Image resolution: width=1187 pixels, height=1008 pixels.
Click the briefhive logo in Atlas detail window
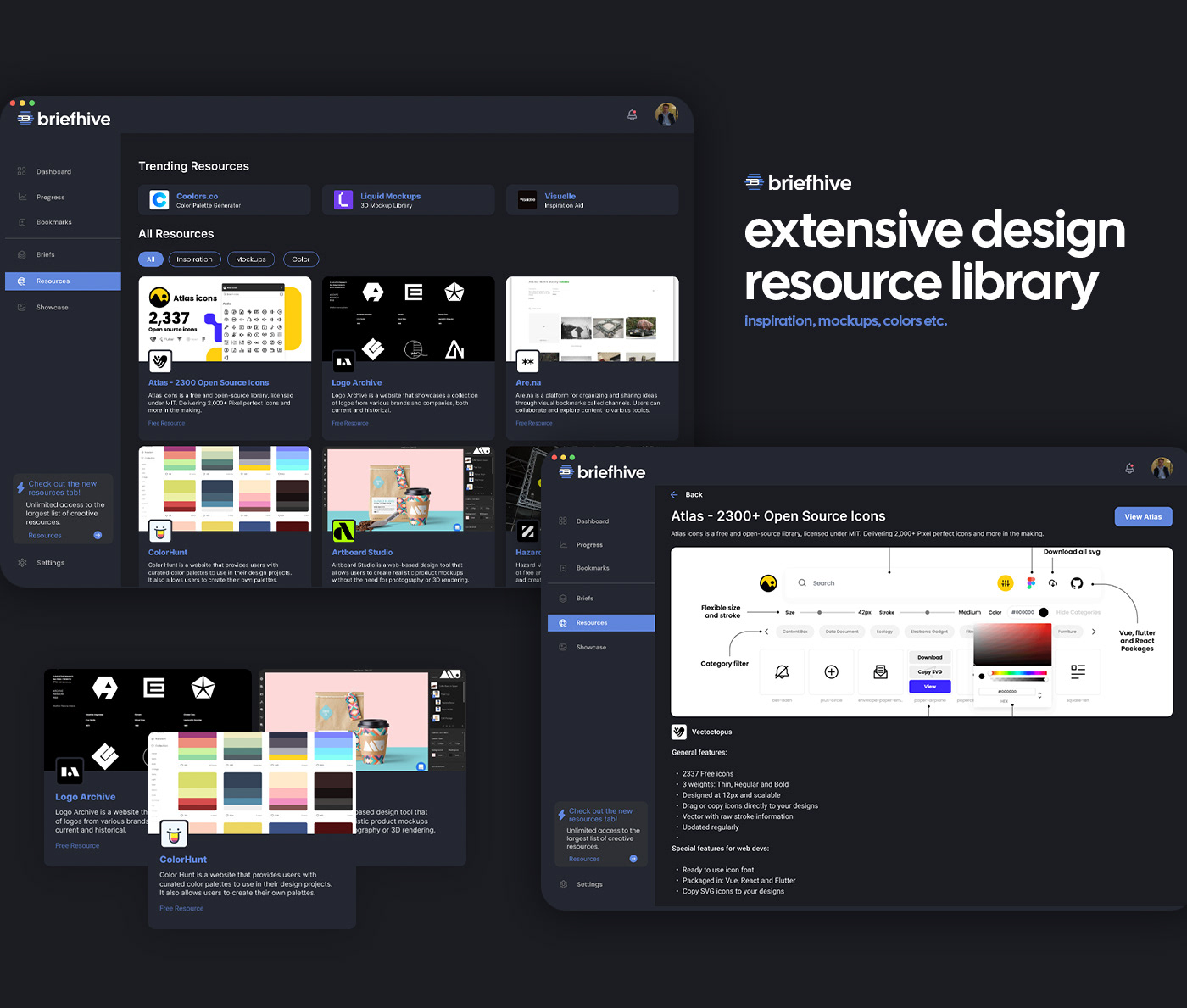602,472
